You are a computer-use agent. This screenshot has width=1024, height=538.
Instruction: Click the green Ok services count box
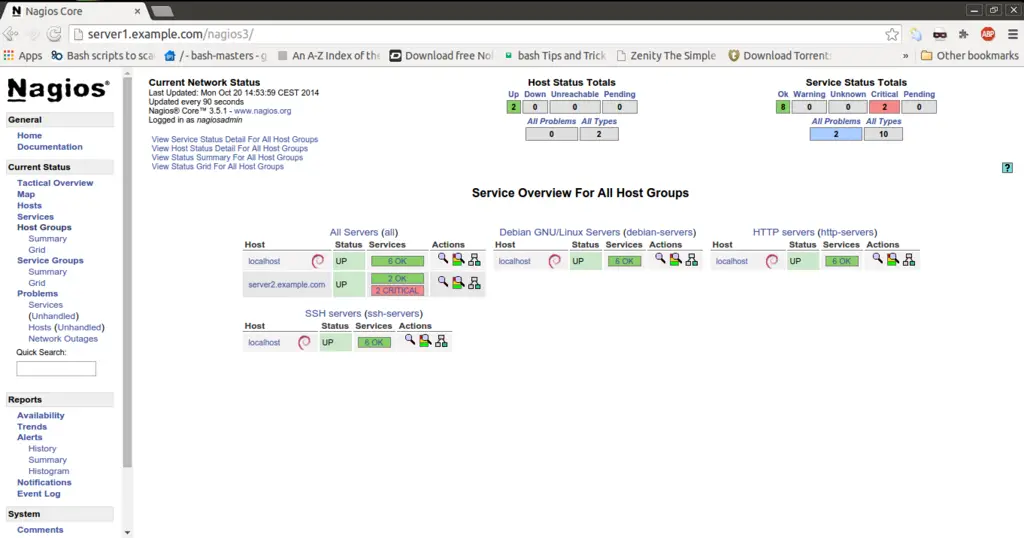782,107
